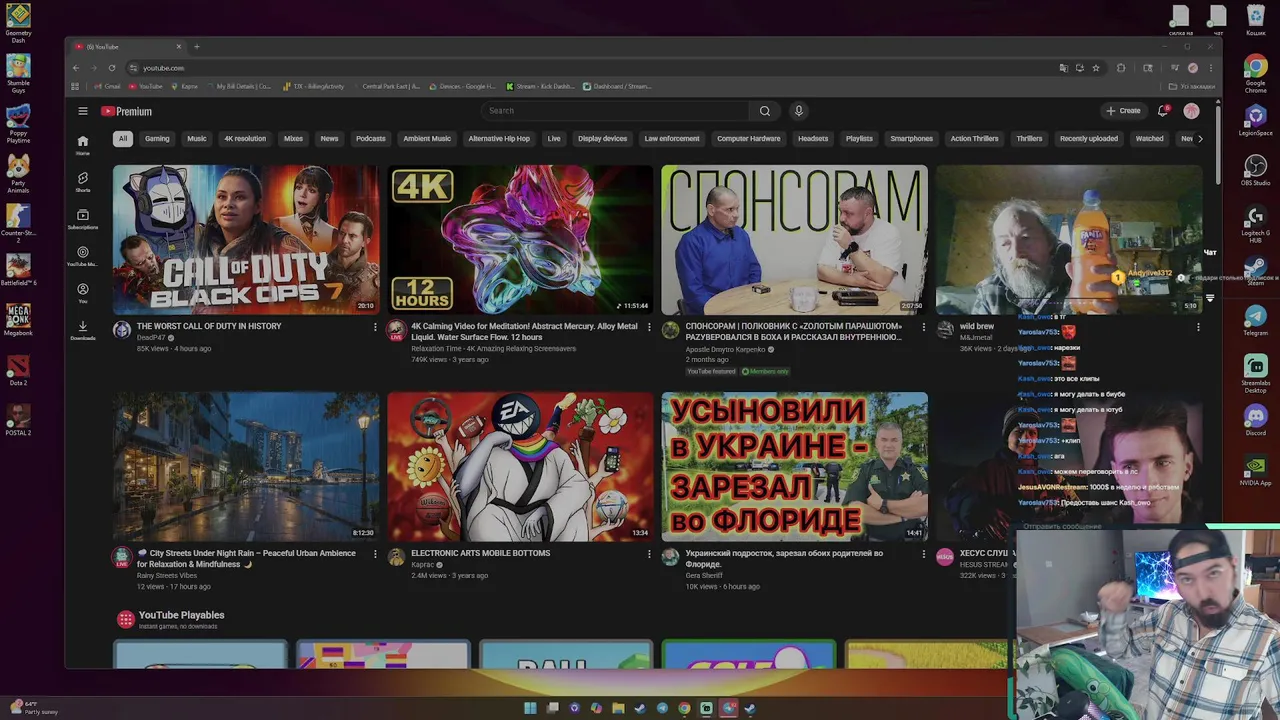Open the Relaxation Time channel link

[x=436, y=349]
